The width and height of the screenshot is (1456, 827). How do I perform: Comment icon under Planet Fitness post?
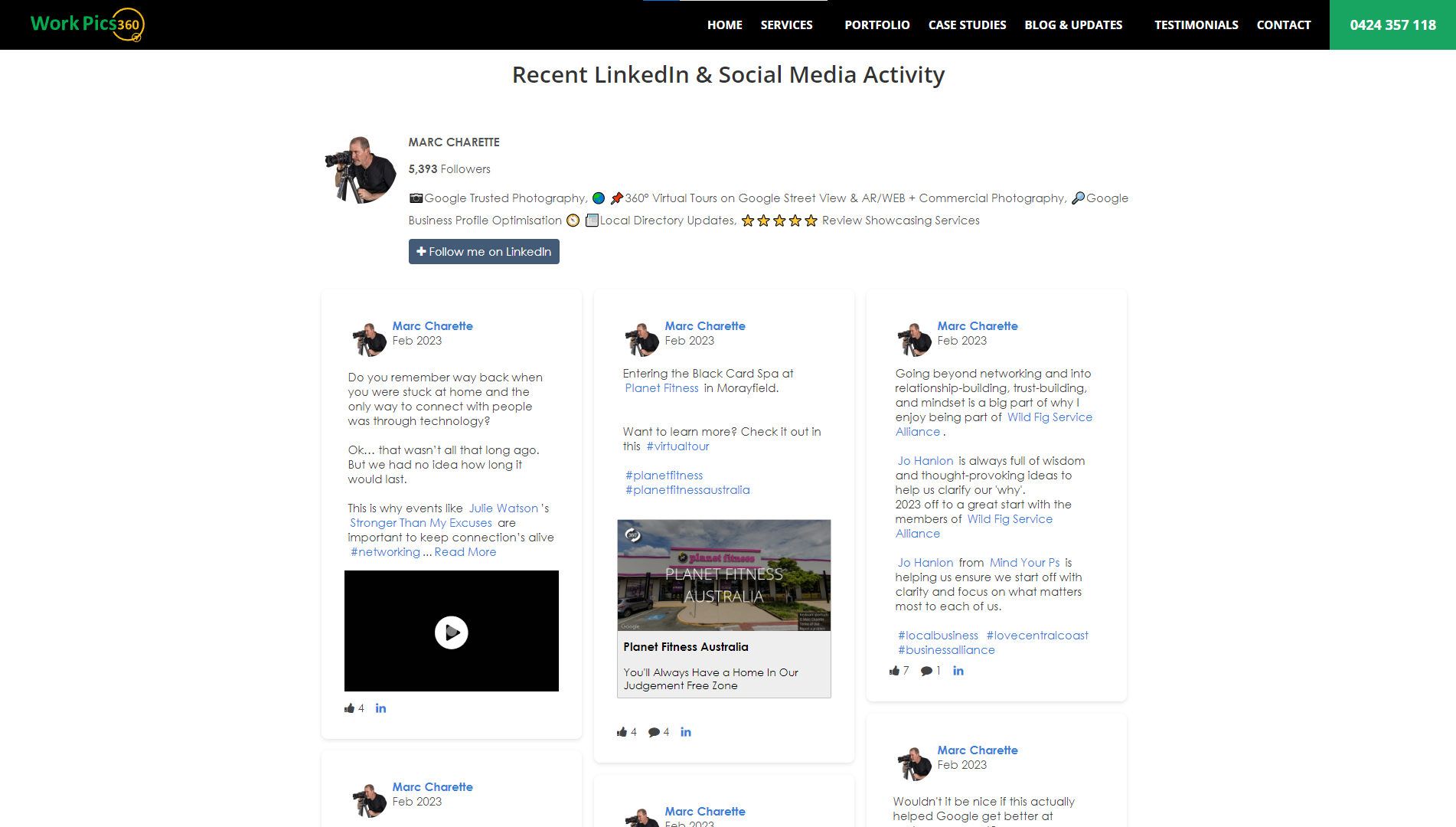[x=654, y=732]
